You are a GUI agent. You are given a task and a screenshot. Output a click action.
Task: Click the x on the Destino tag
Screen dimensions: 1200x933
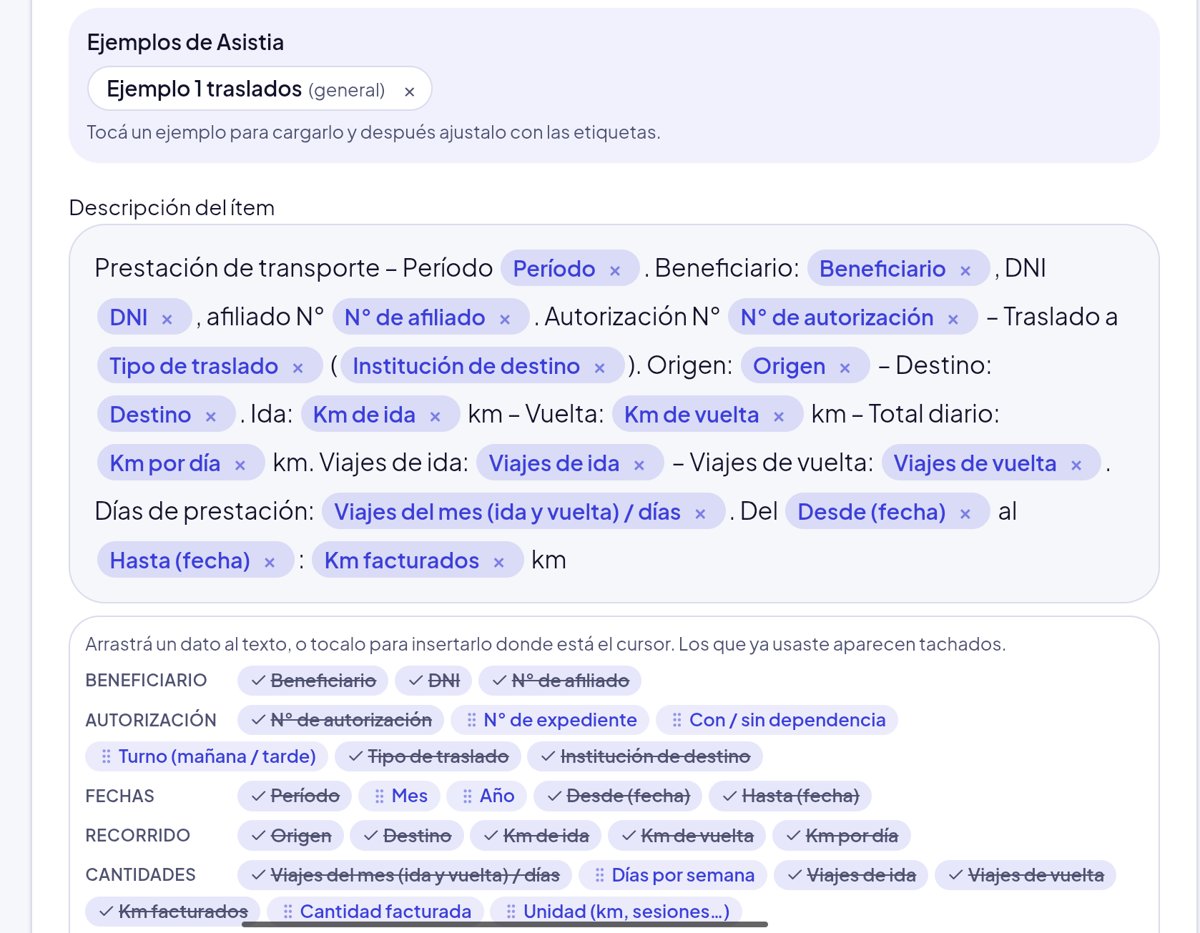pyautogui.click(x=211, y=416)
